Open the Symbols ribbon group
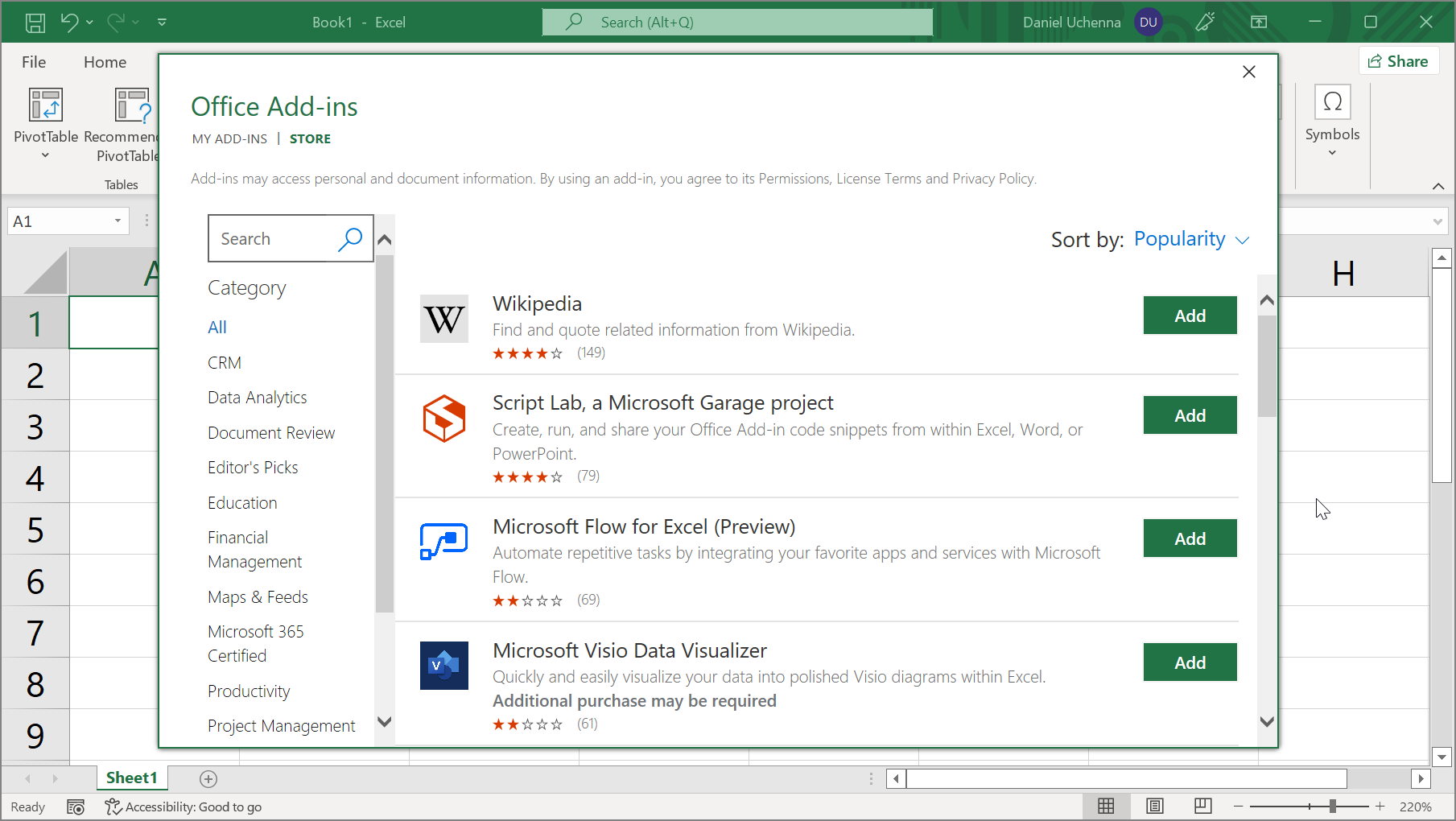This screenshot has height=821, width=1456. 1332,121
